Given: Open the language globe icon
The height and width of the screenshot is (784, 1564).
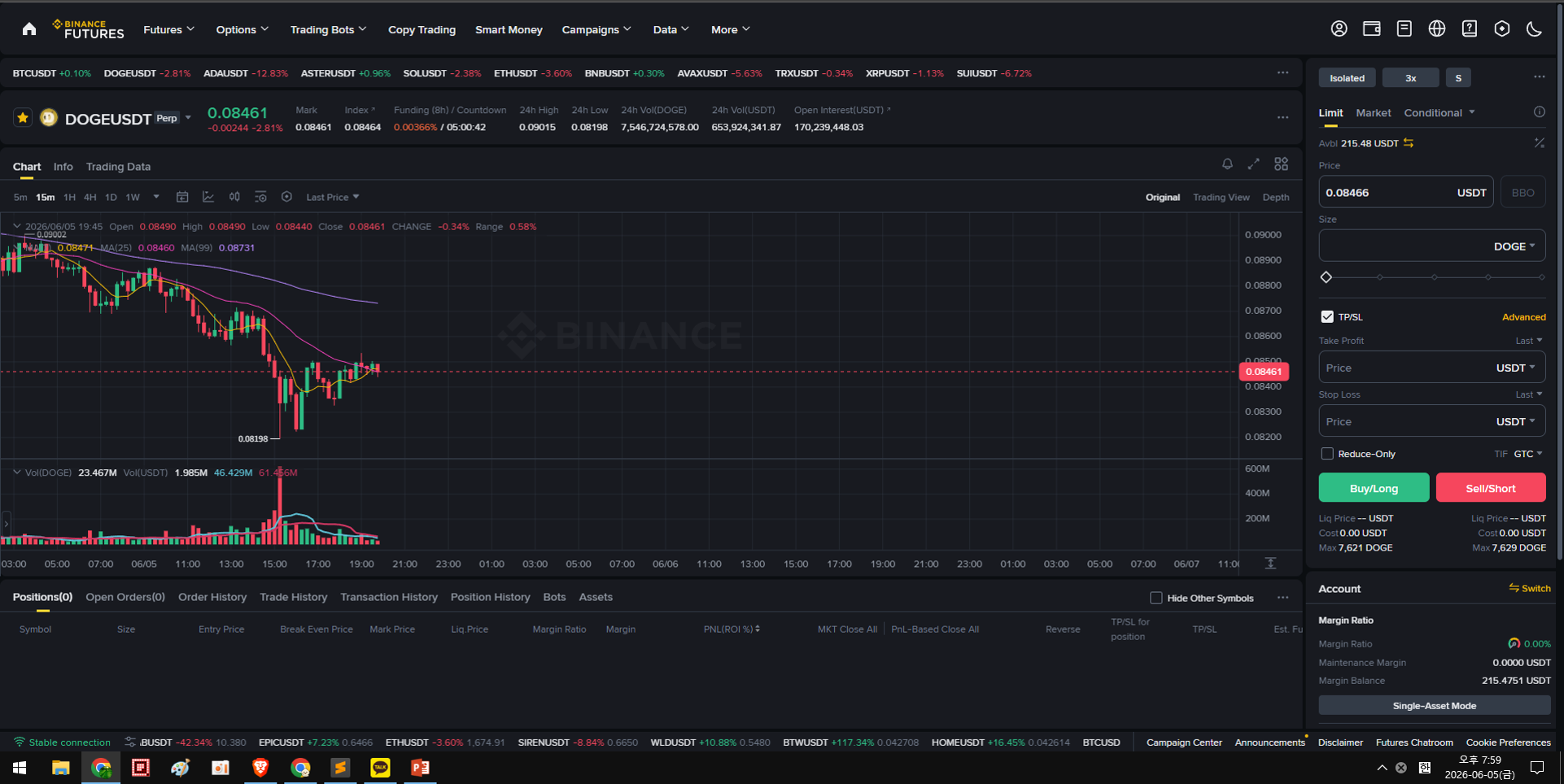Looking at the screenshot, I should (1436, 29).
